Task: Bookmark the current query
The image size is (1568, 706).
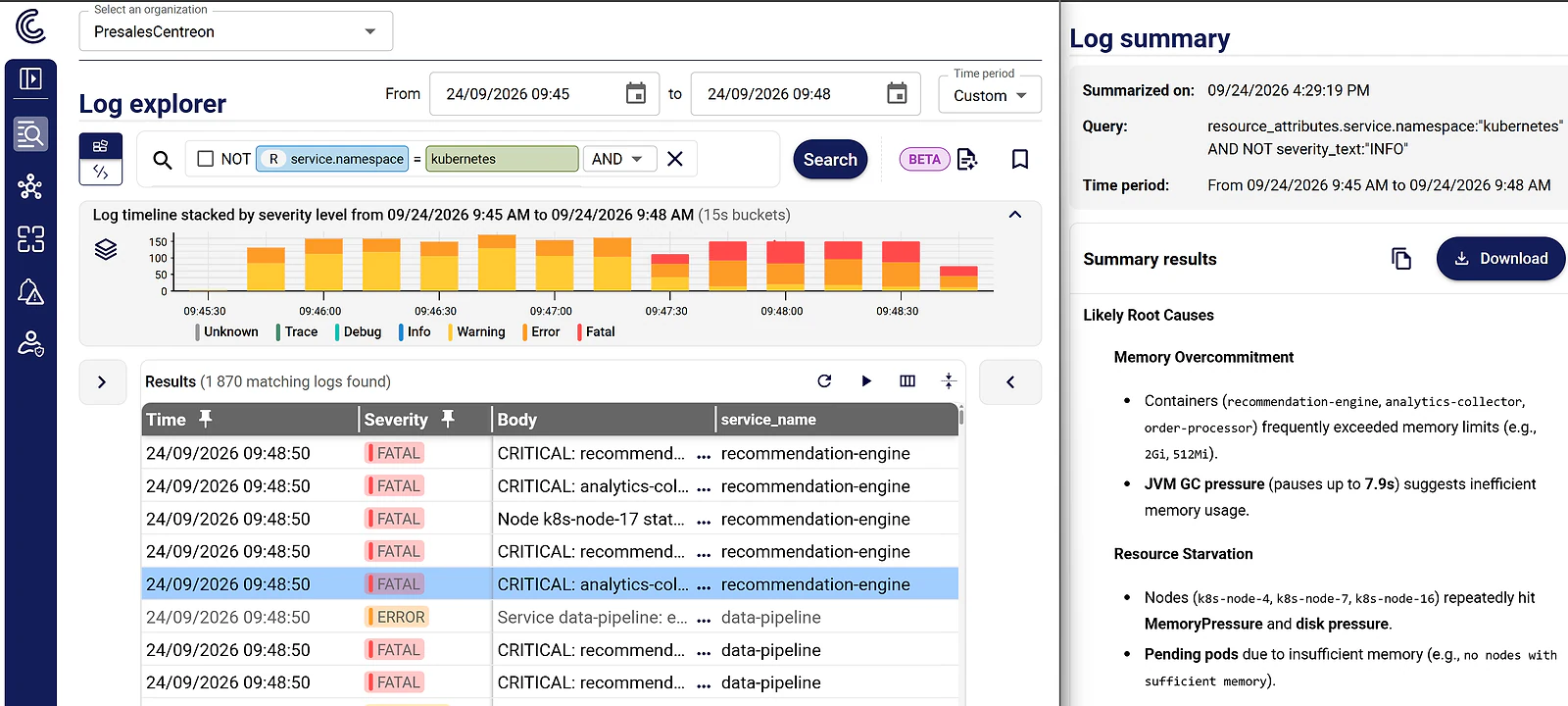Action: (x=1020, y=159)
